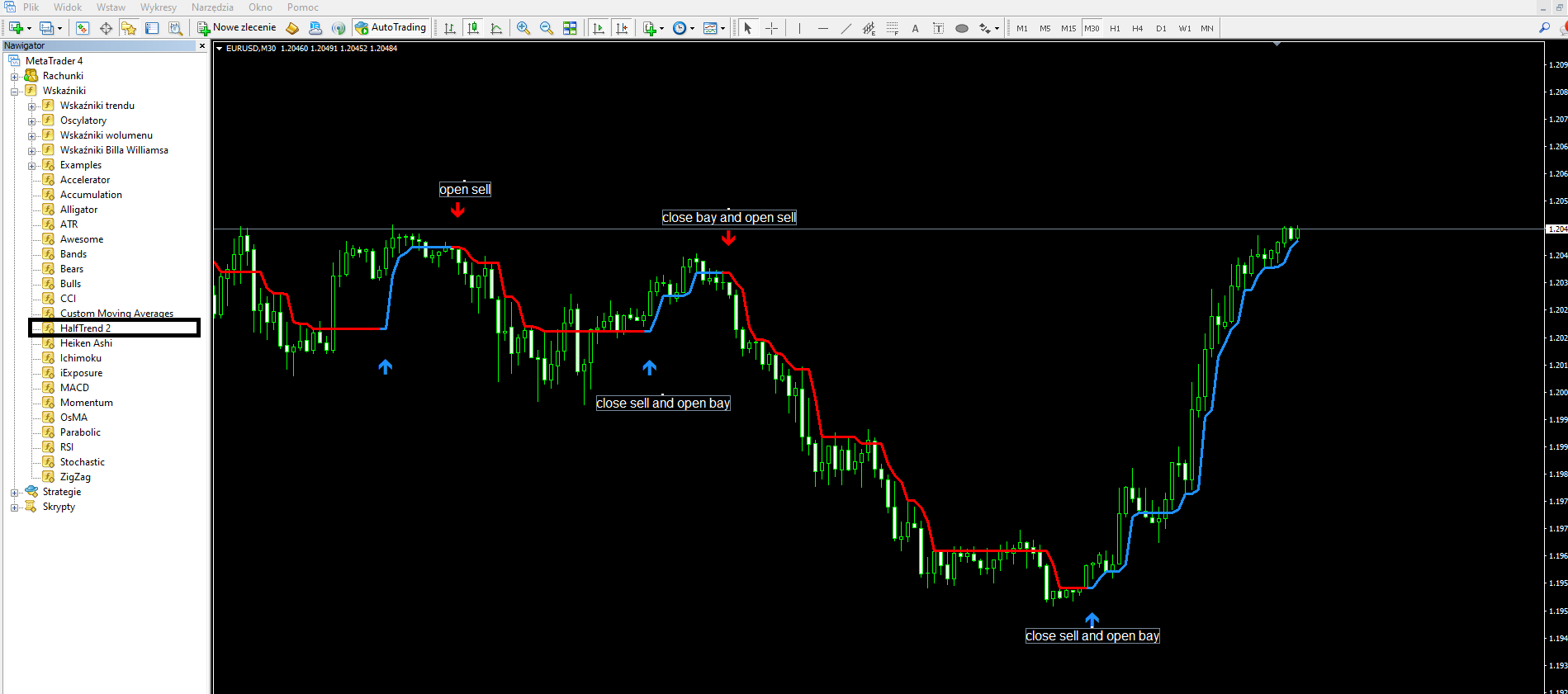The width and height of the screenshot is (1568, 694).
Task: Select the Fibonacci retracement tool
Action: [892, 28]
